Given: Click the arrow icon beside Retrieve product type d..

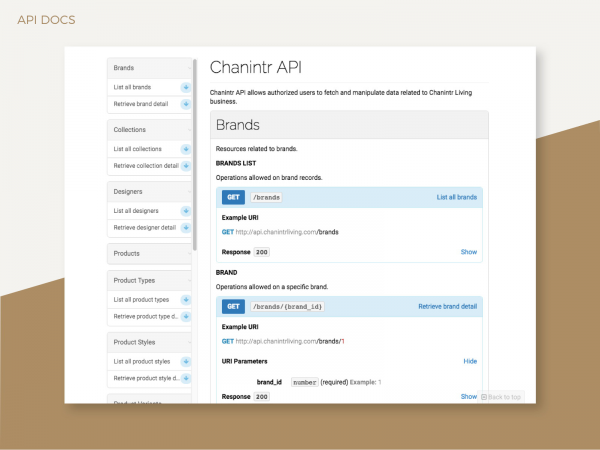Looking at the screenshot, I should [x=186, y=316].
